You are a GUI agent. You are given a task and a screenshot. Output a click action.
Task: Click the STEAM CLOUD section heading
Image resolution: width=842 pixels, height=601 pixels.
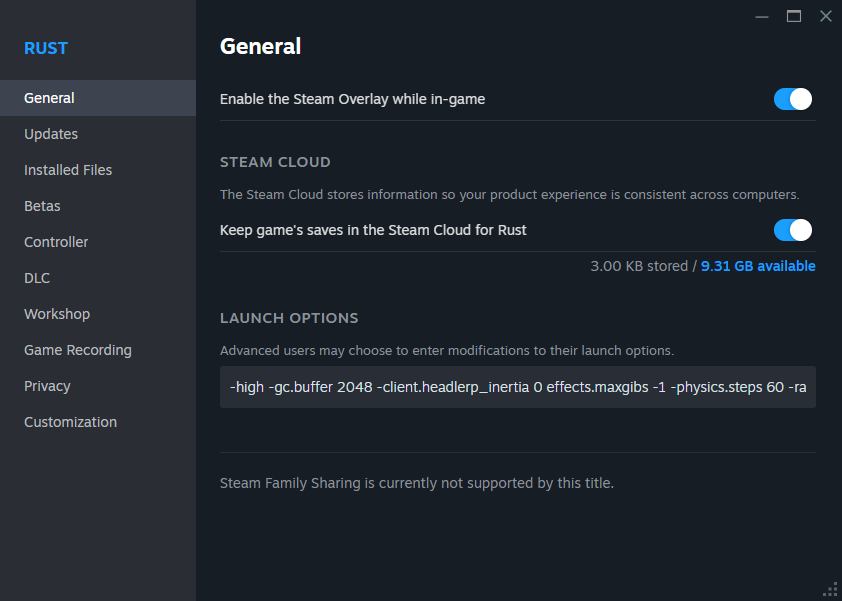pyautogui.click(x=275, y=162)
